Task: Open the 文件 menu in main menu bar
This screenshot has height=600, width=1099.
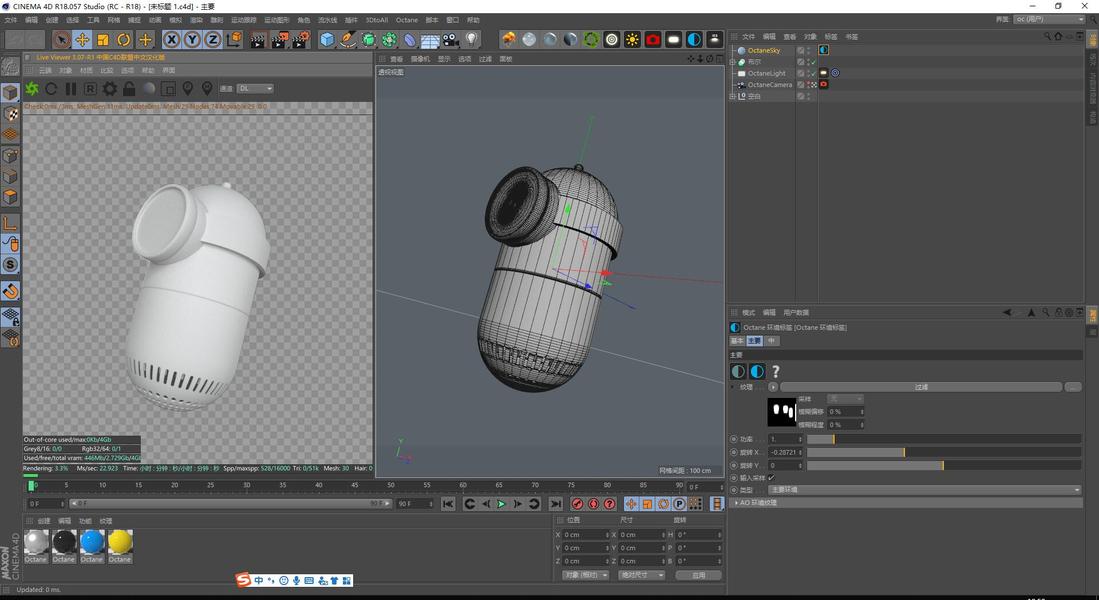Action: point(11,20)
